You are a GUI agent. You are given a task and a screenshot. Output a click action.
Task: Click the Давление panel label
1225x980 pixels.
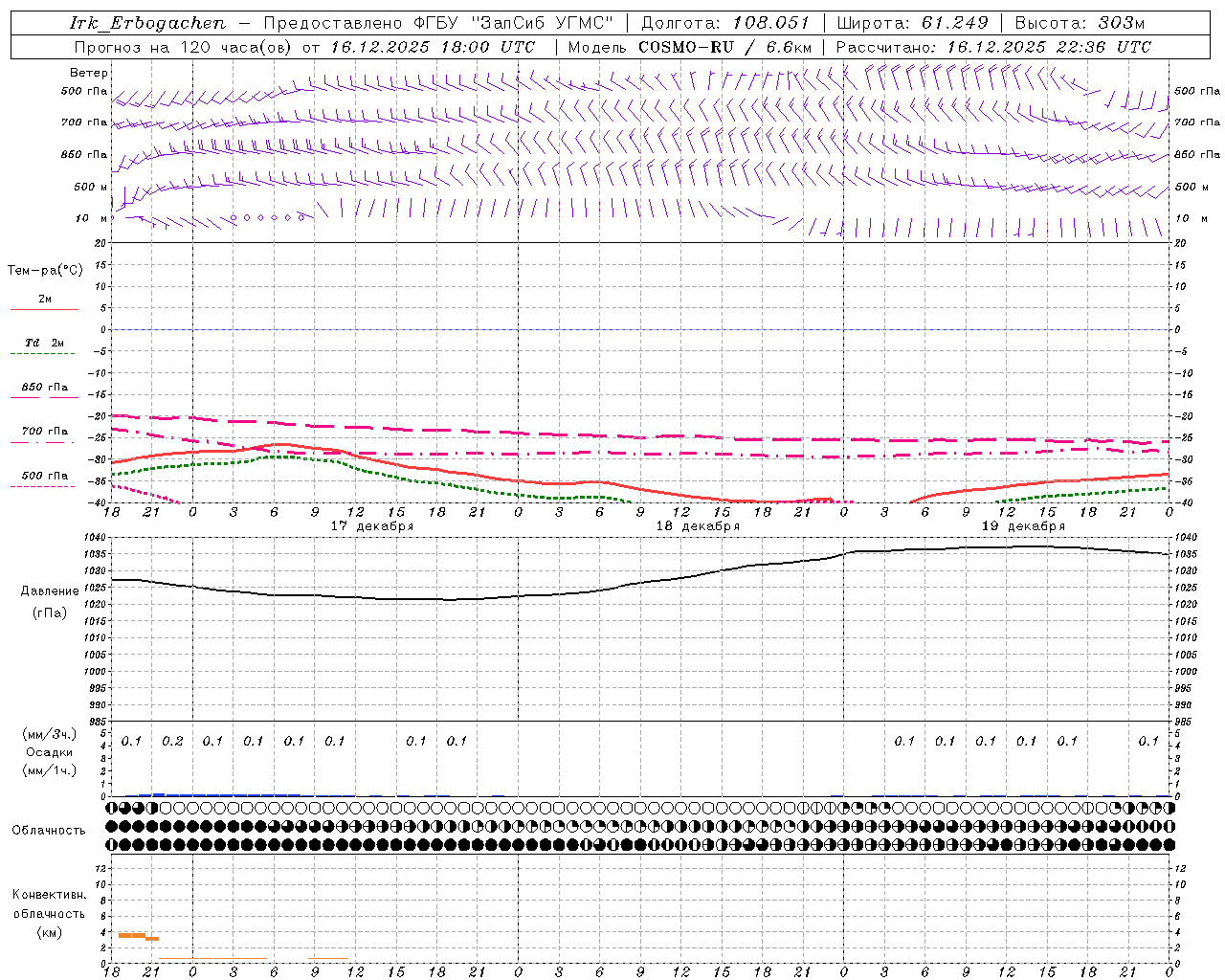click(x=50, y=591)
